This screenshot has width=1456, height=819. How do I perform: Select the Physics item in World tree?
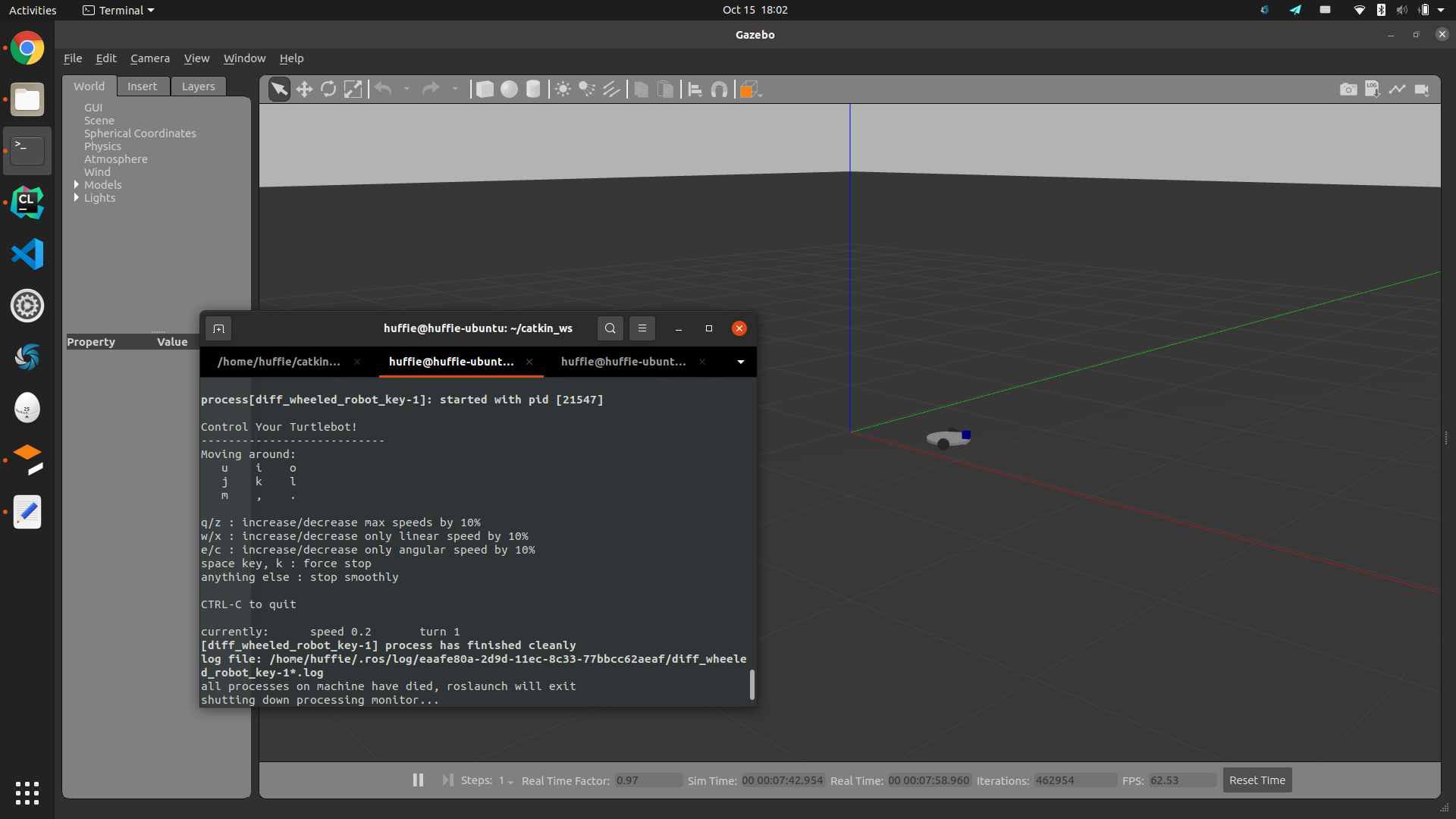point(102,146)
